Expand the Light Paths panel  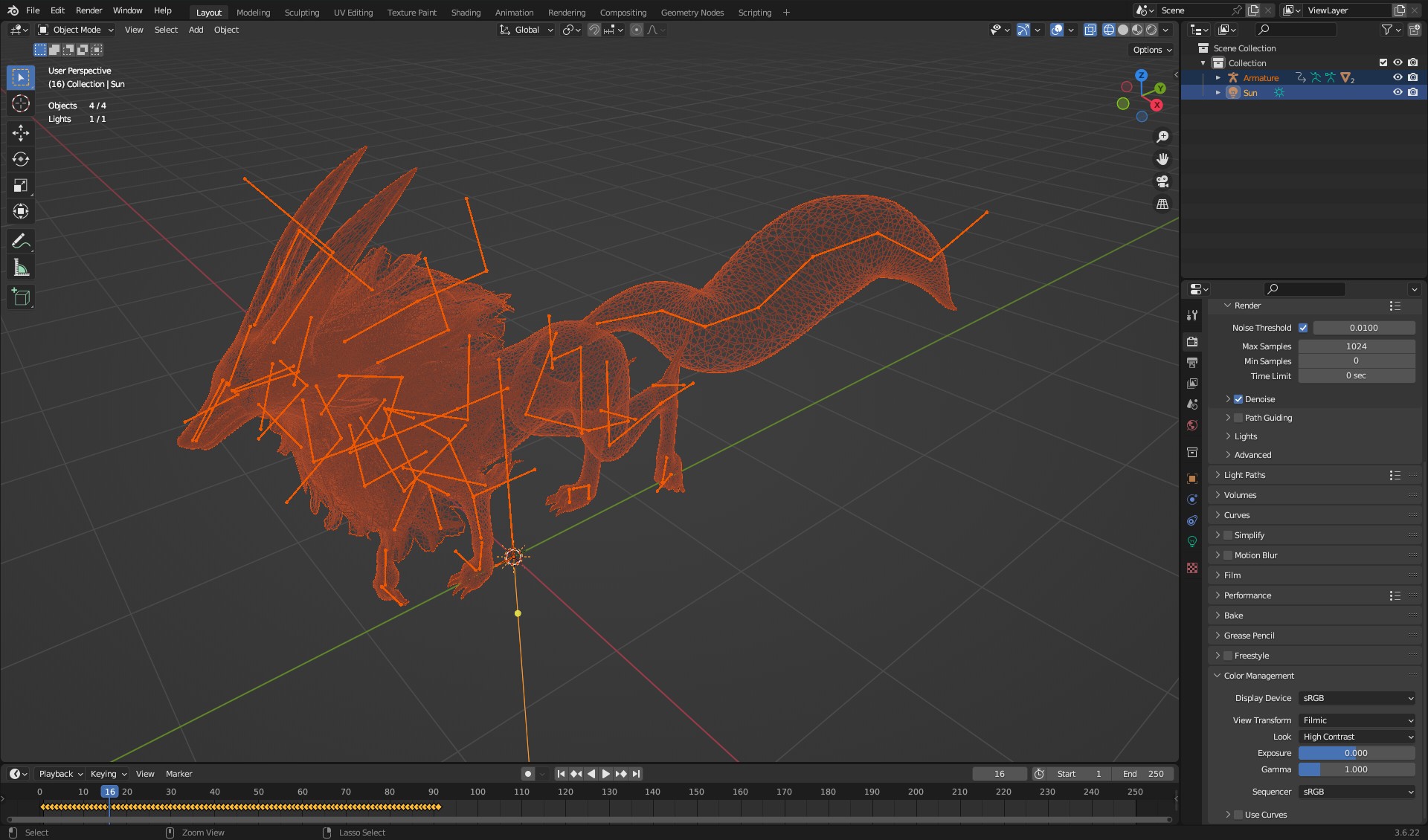[x=1244, y=475]
